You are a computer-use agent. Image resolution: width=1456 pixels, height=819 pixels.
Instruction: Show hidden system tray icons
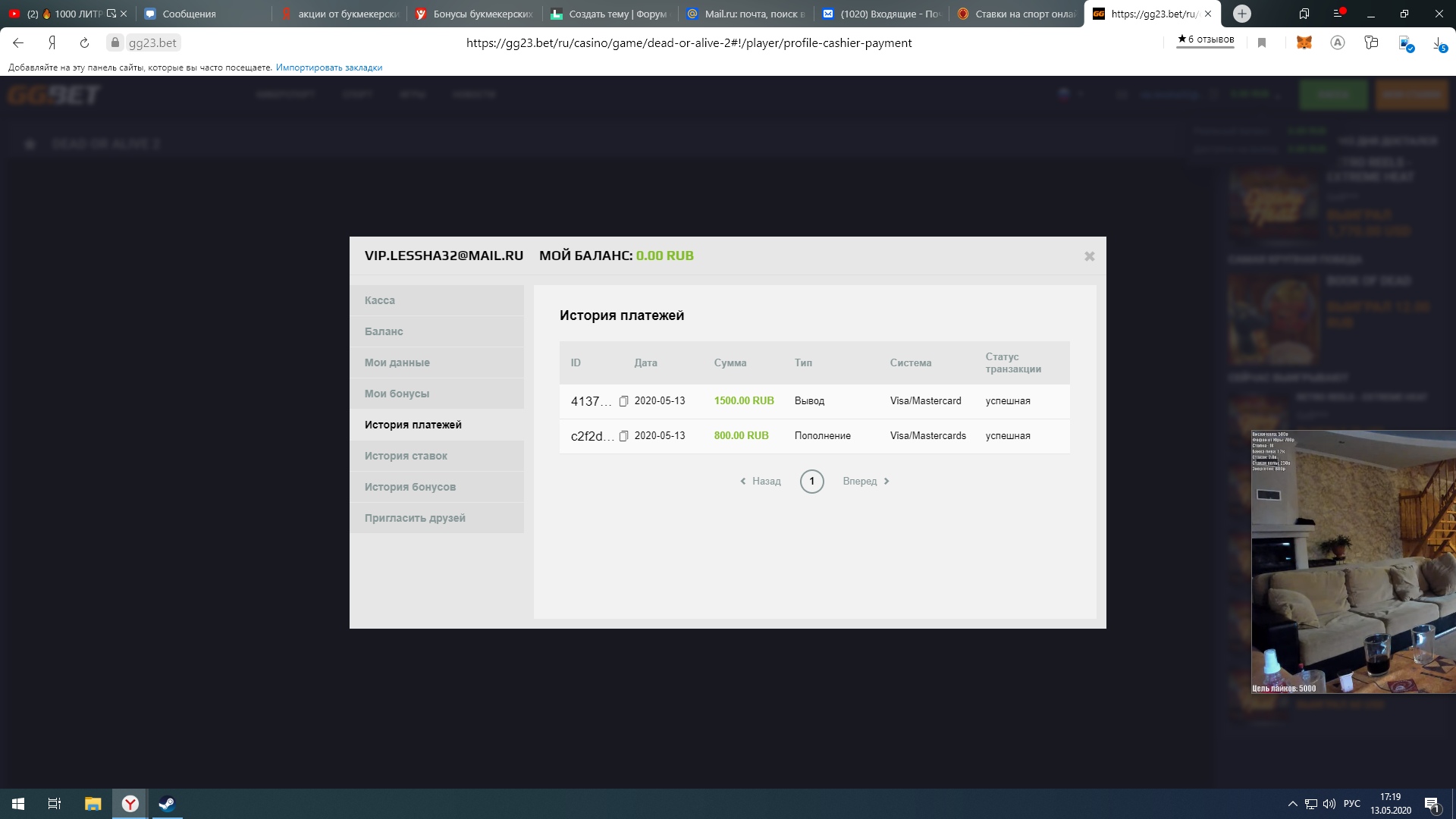pos(1292,804)
